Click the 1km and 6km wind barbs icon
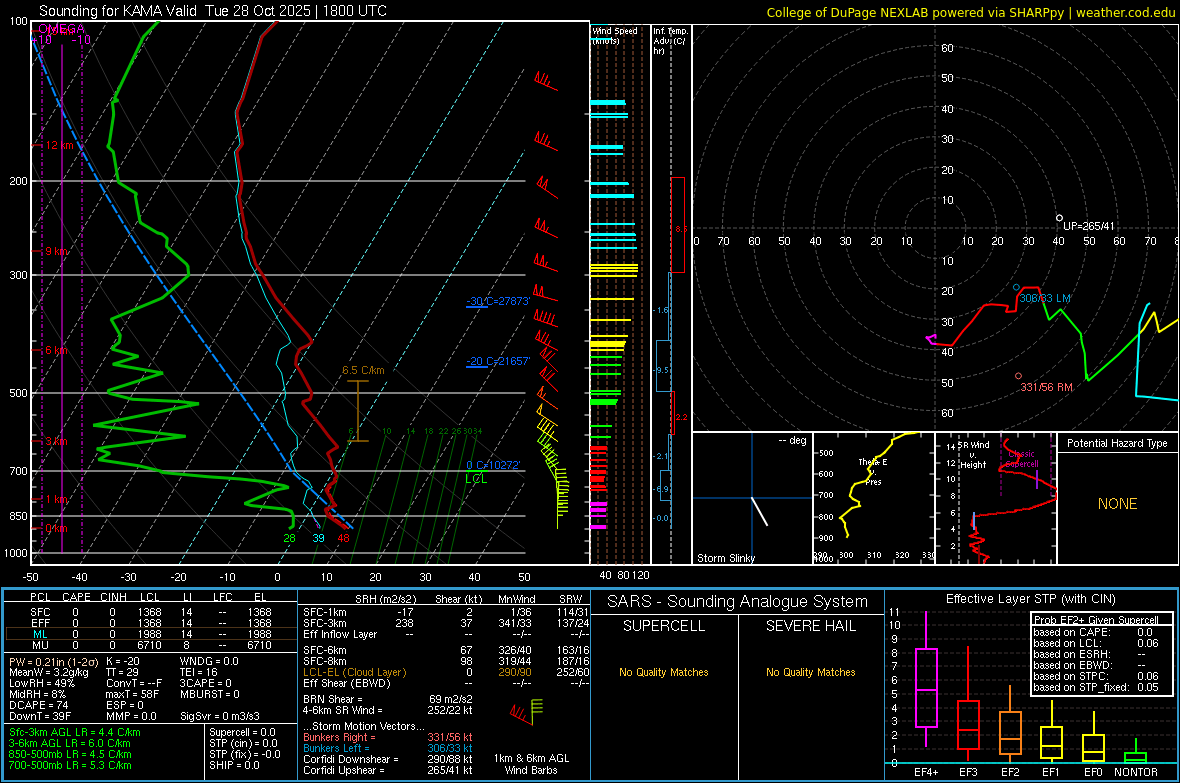 click(x=527, y=711)
